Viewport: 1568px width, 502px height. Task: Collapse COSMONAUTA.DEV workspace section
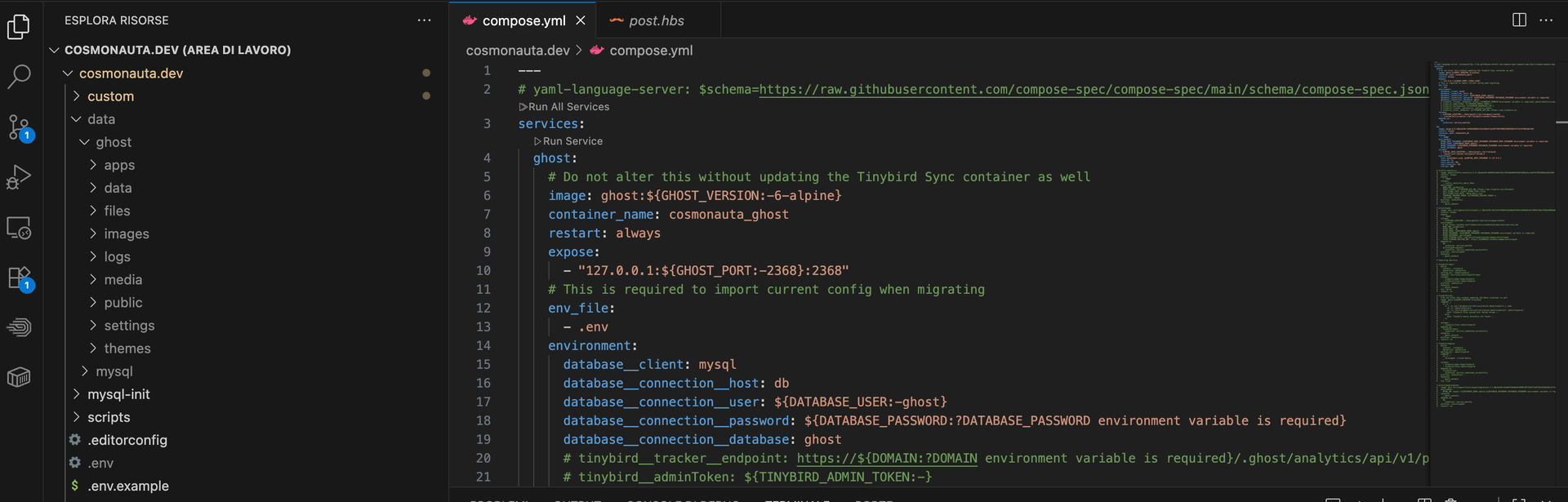pyautogui.click(x=54, y=50)
